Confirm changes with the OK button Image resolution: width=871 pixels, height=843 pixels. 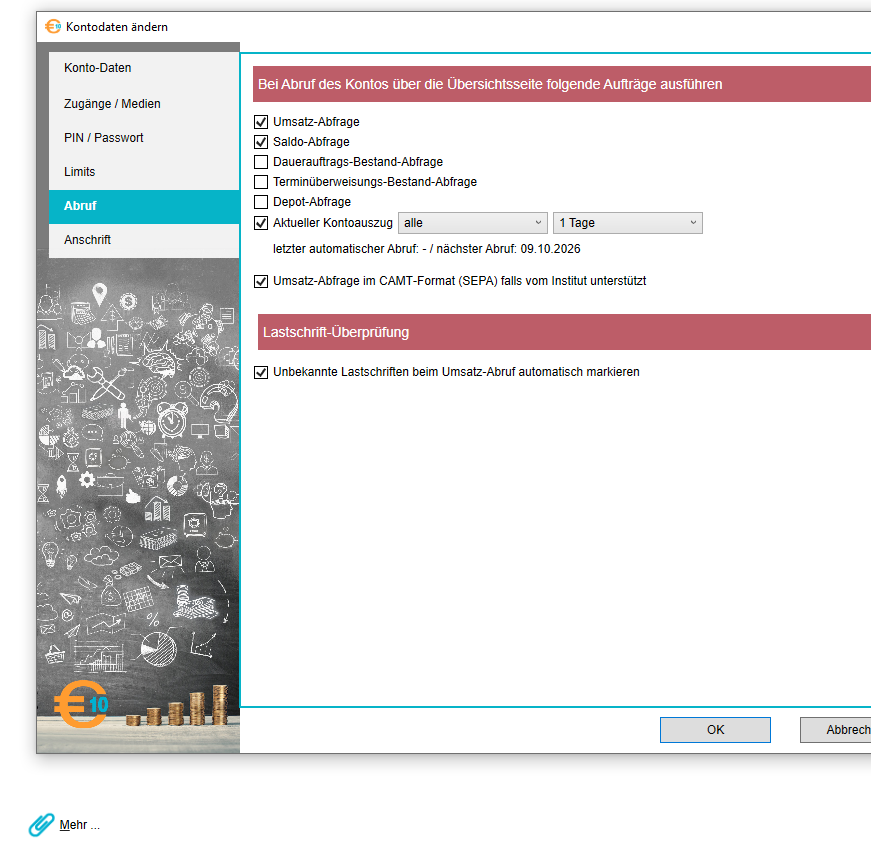point(715,730)
